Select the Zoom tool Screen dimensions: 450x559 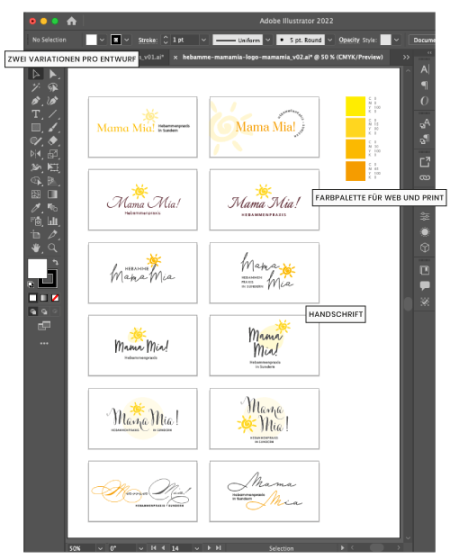[52, 247]
